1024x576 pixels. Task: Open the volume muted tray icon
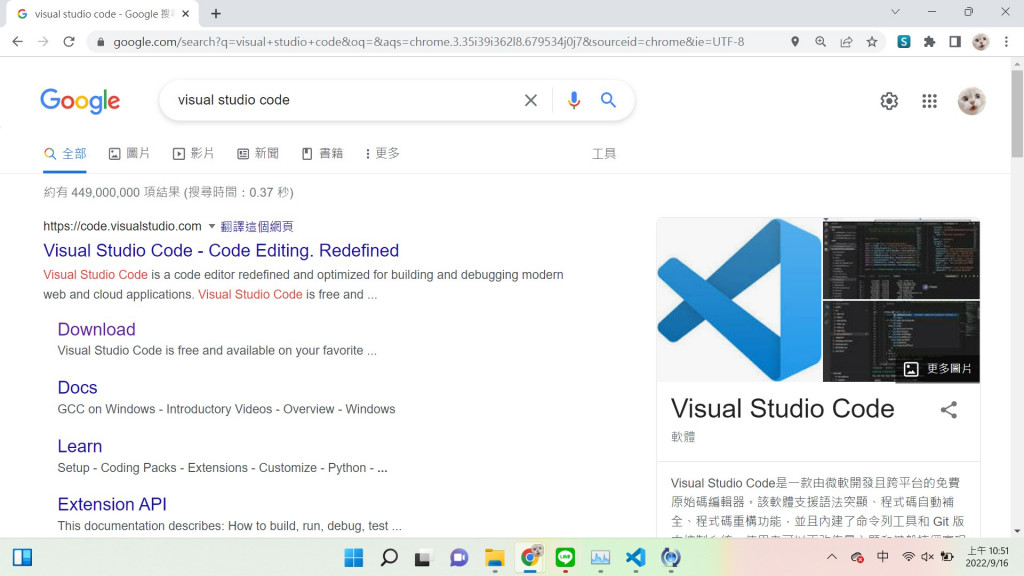click(927, 557)
